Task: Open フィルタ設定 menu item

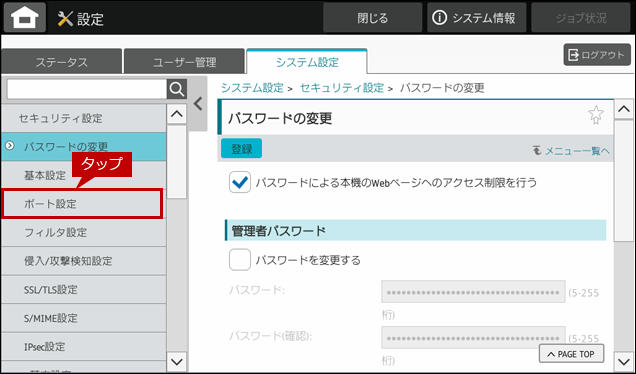Action: tap(84, 232)
